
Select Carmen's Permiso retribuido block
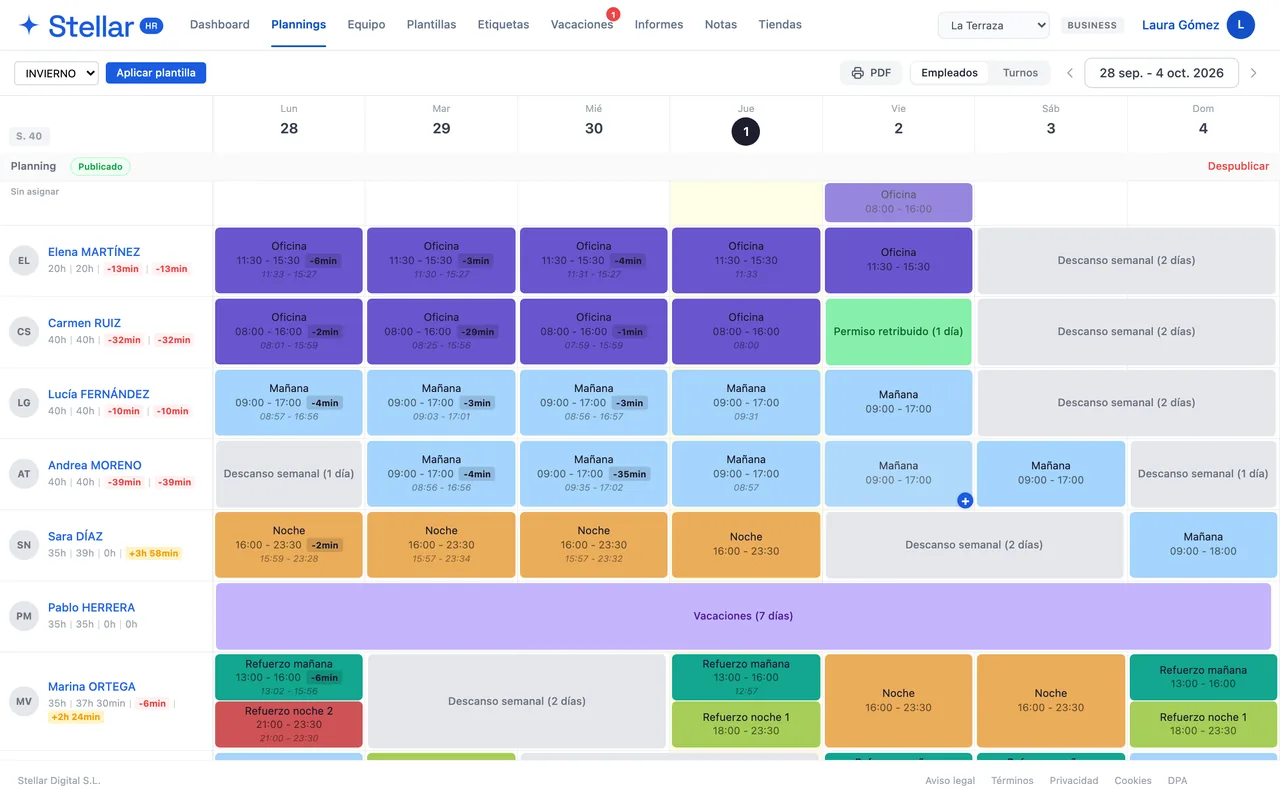pos(898,331)
